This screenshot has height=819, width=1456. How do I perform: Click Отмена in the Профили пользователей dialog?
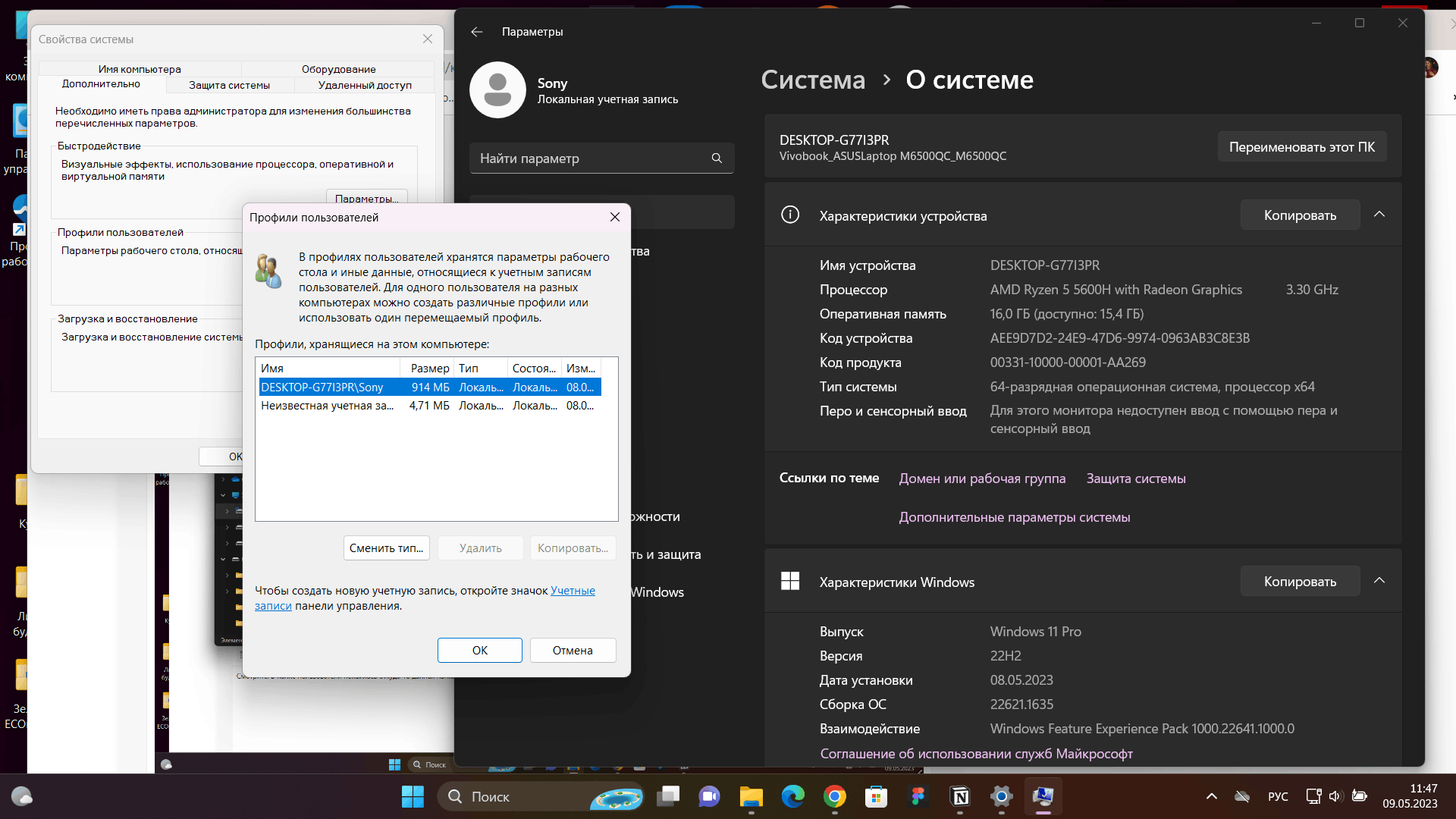(x=573, y=651)
